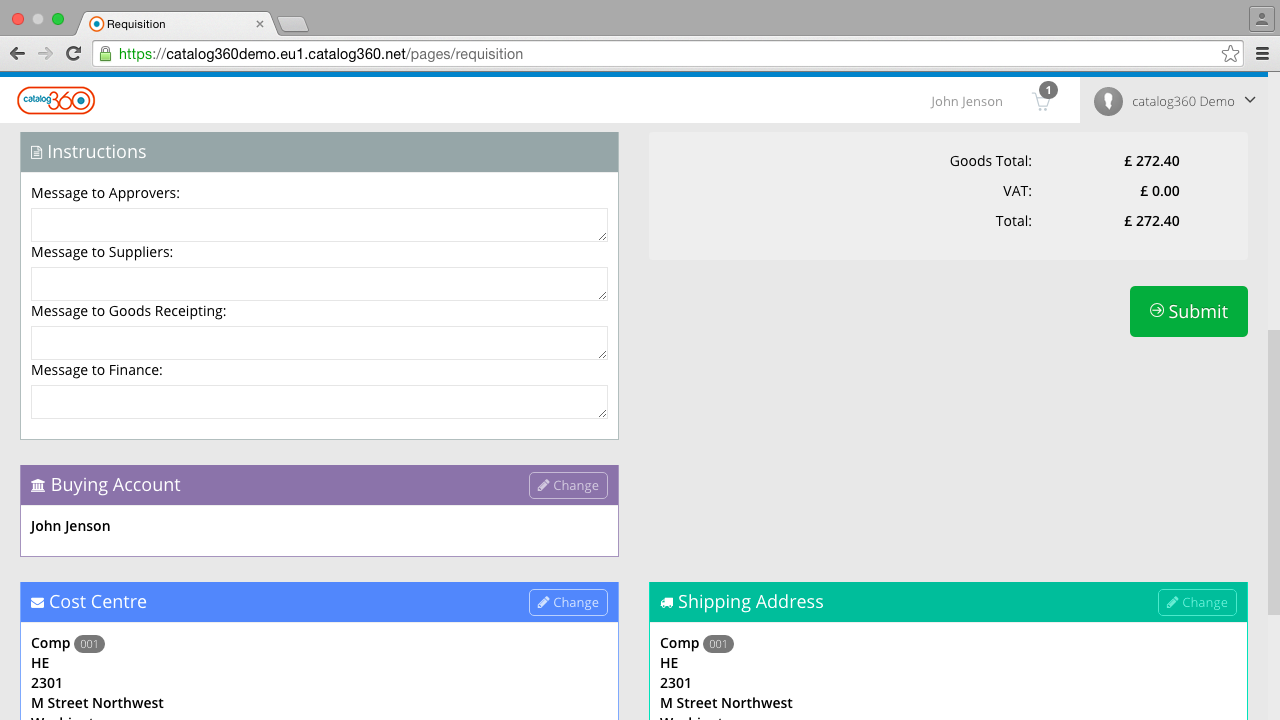
Task: Click the Instructions panel heading
Action: click(97, 152)
